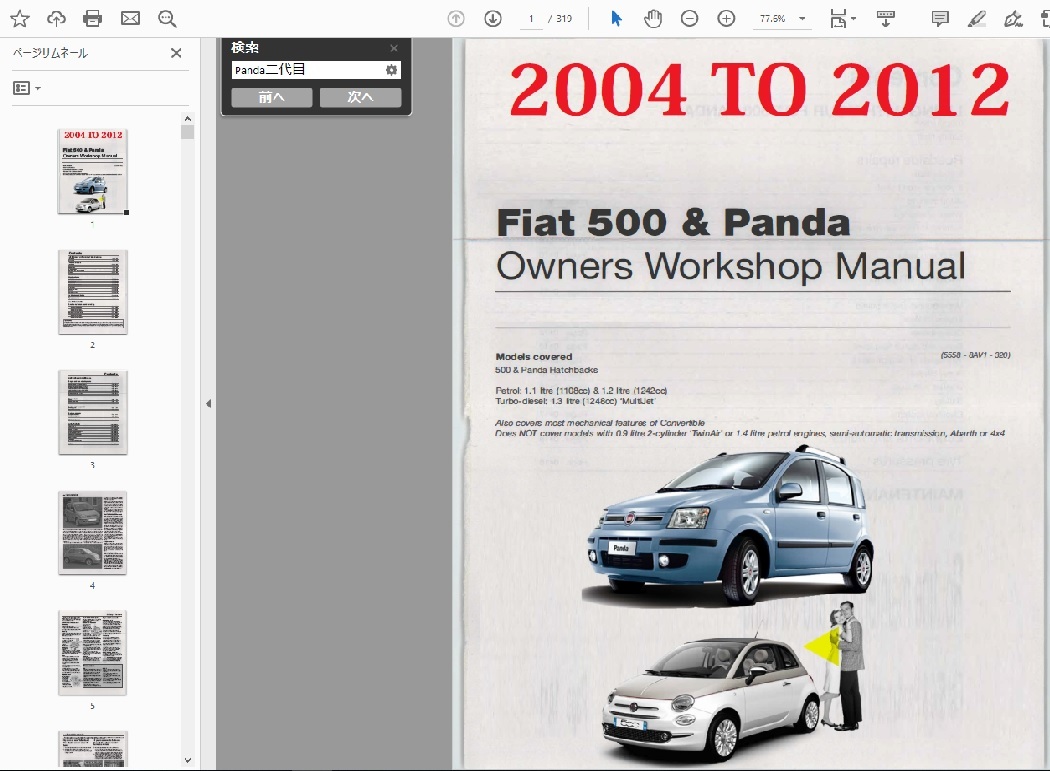This screenshot has height=771, width=1050.
Task: Click the 'Turbo-diesel: 1.3 litre' line
Action: coord(575,401)
